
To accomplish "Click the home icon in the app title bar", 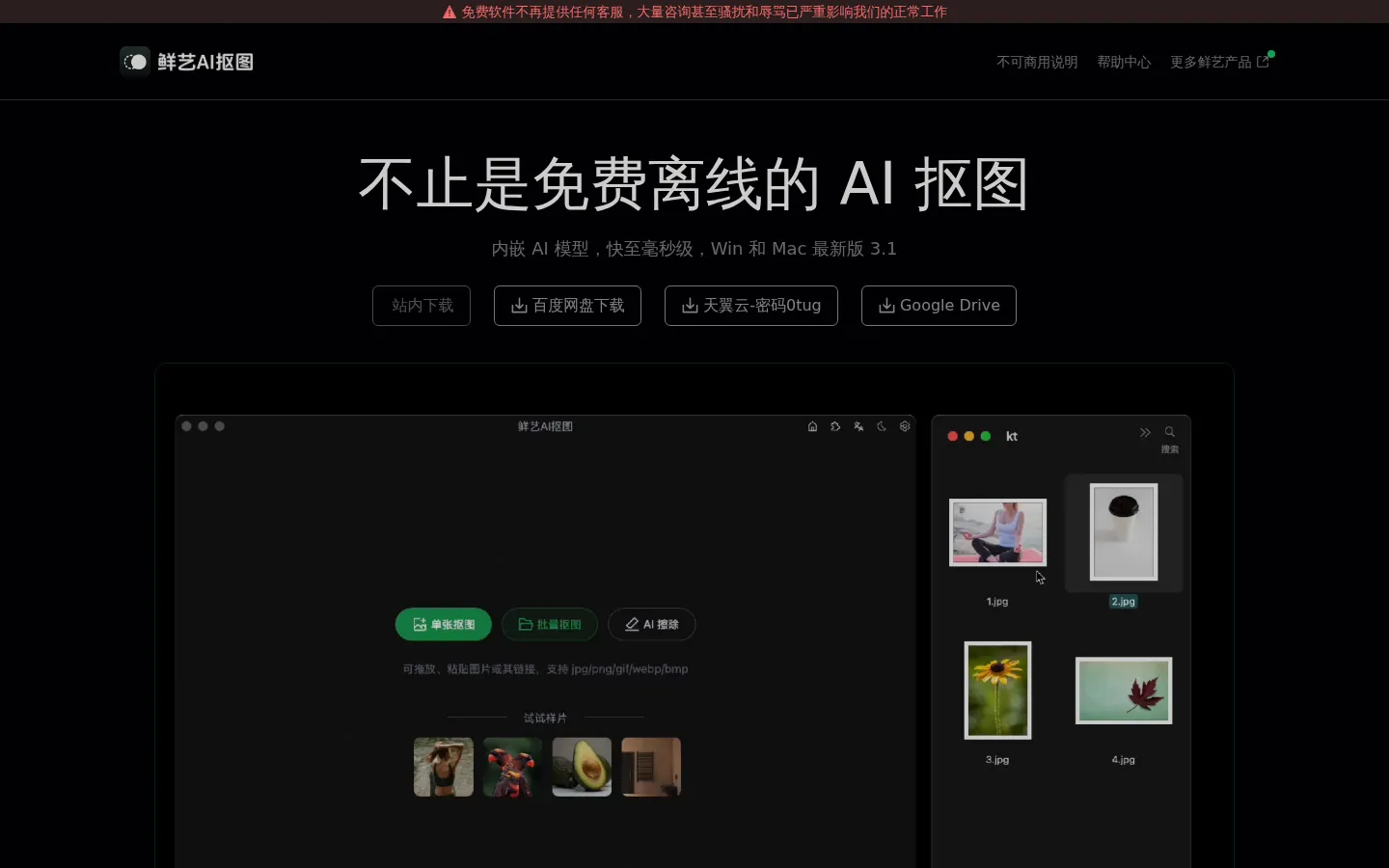I will 812,426.
